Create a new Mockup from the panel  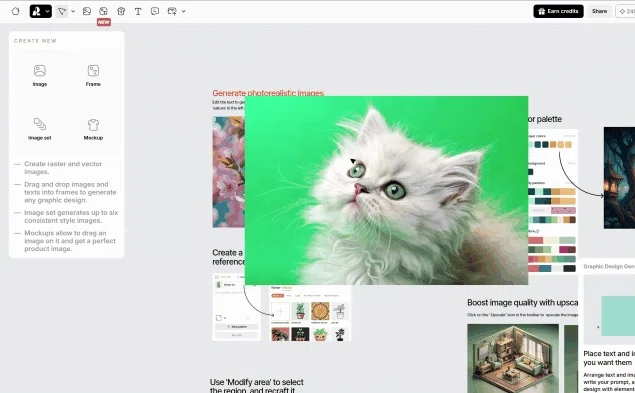[x=93, y=129]
